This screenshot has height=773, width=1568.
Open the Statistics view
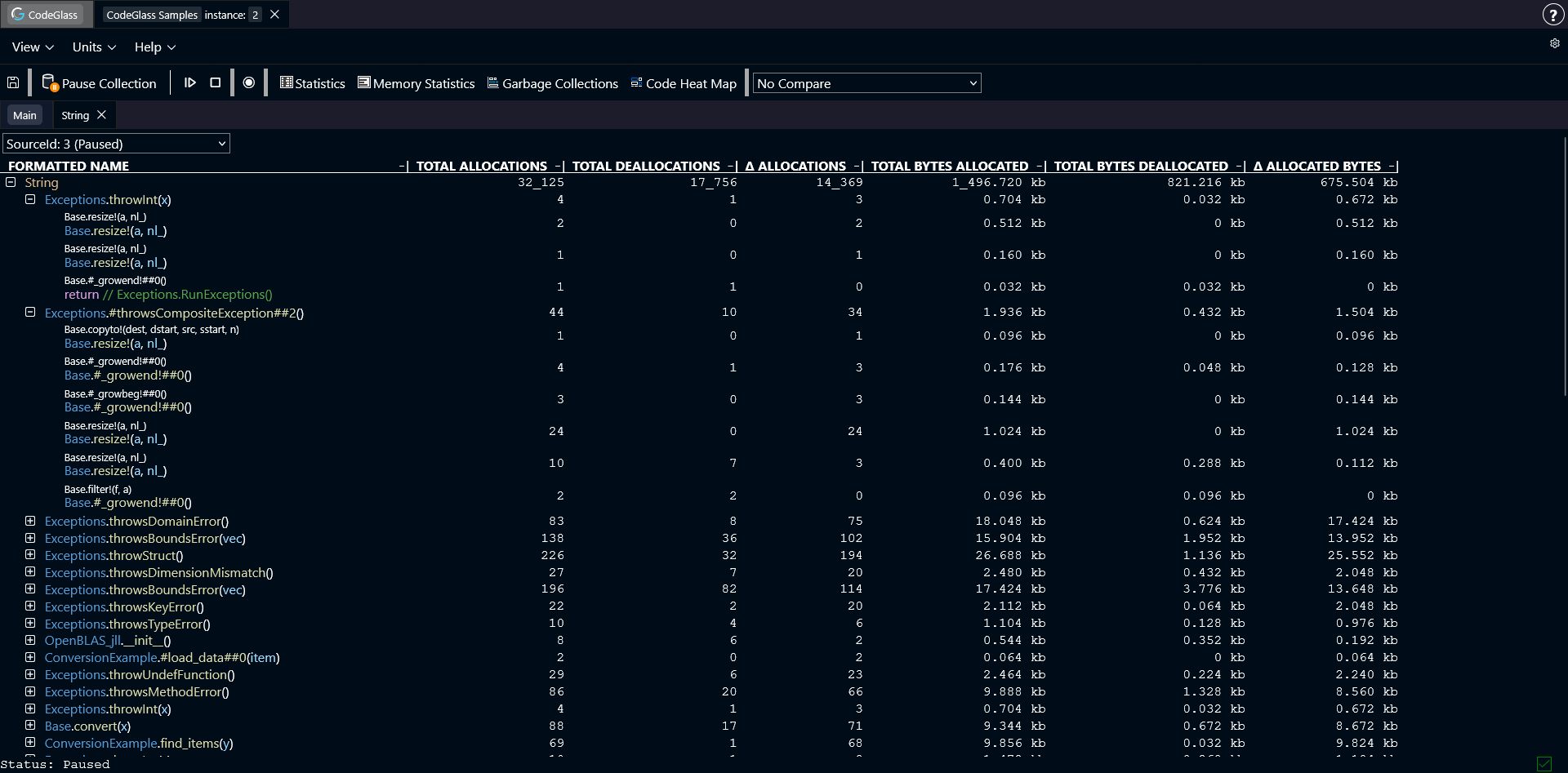coord(312,82)
